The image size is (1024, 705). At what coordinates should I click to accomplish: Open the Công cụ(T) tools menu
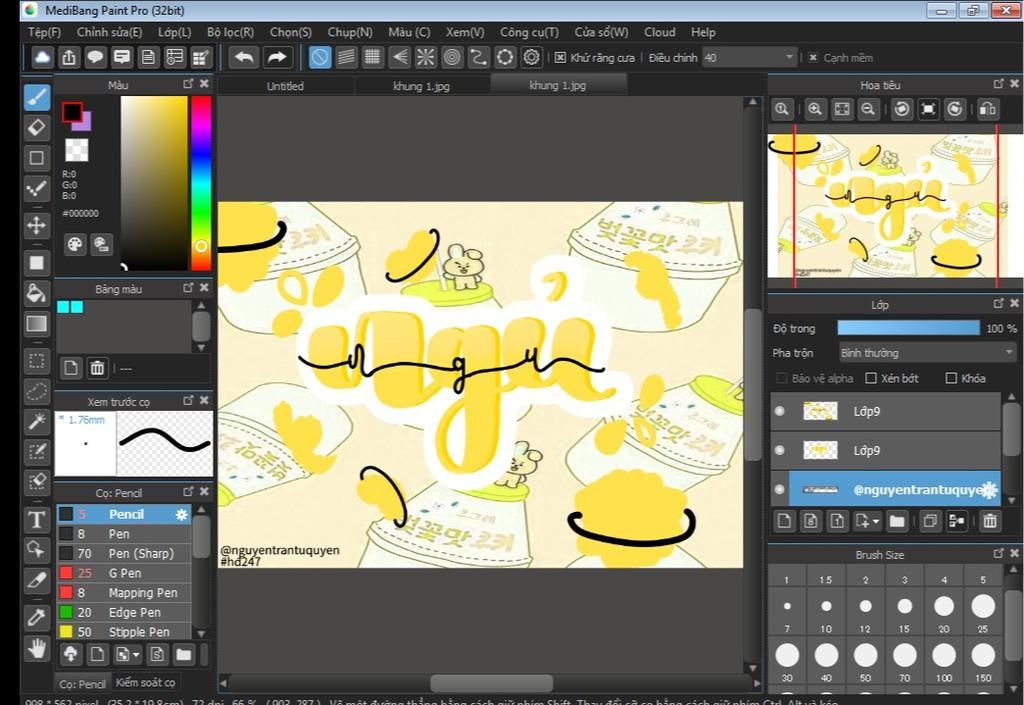pyautogui.click(x=529, y=32)
